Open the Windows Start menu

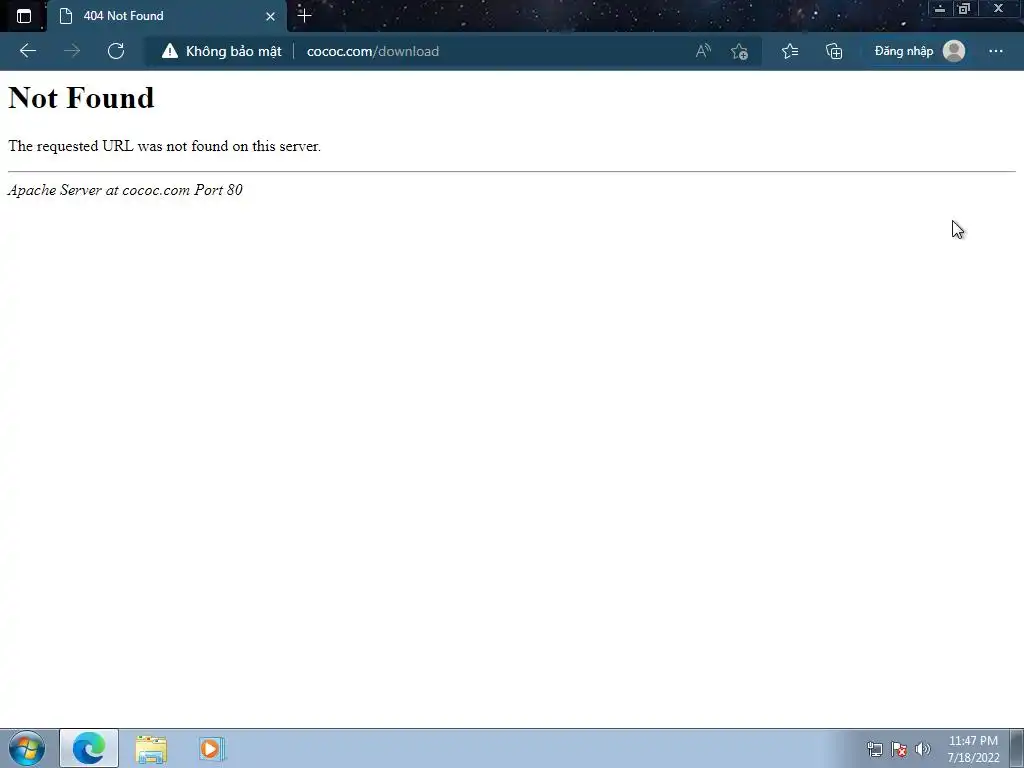pos(27,748)
